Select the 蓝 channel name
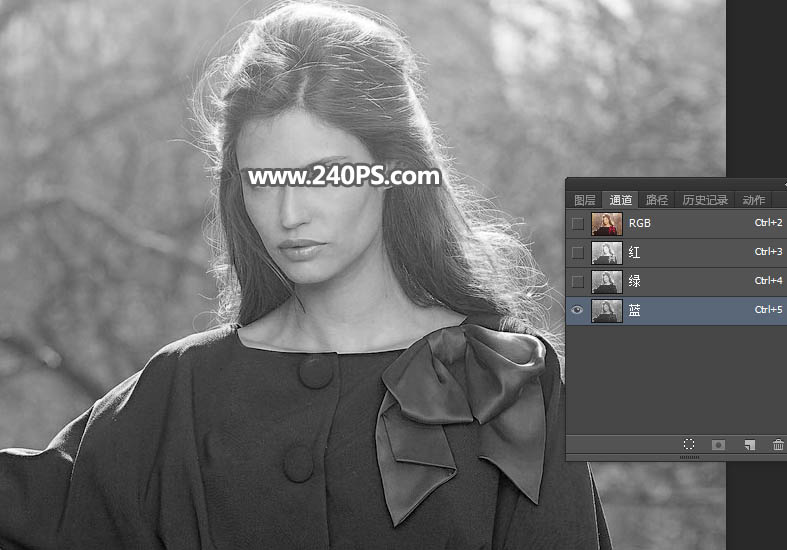787x550 pixels. coord(634,310)
